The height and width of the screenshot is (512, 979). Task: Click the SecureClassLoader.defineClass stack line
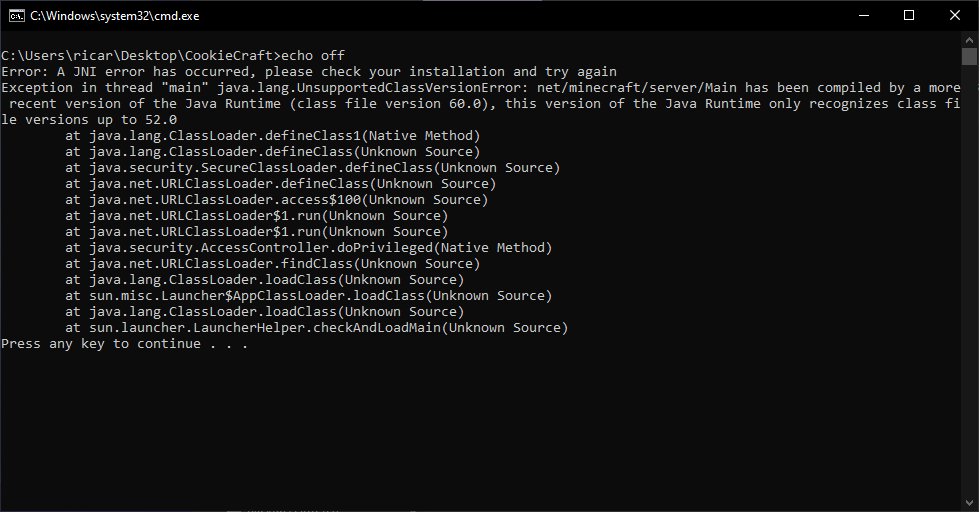pyautogui.click(x=312, y=168)
